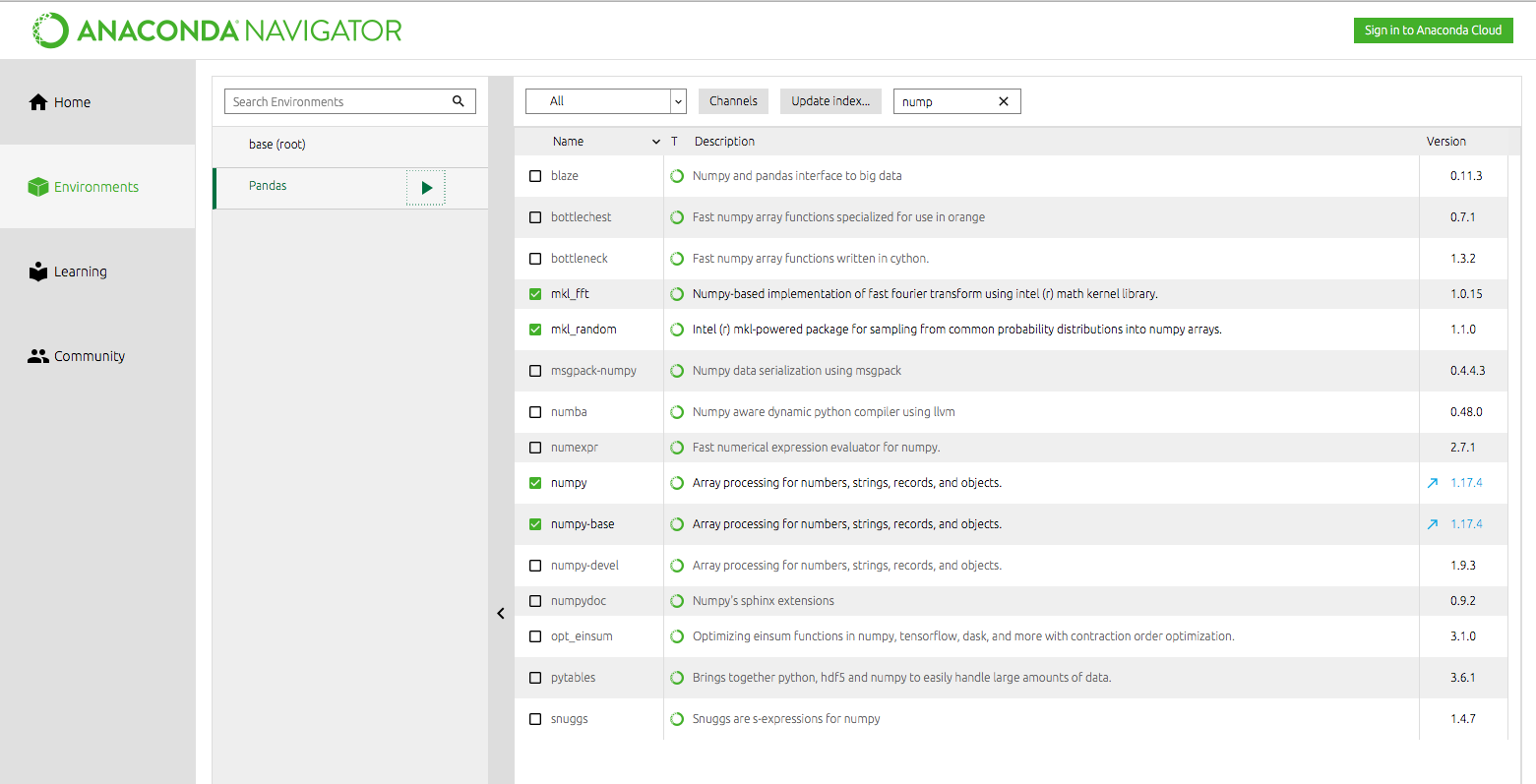The height and width of the screenshot is (784, 1536).
Task: Click the status circle icon for blaze
Action: (x=677, y=176)
